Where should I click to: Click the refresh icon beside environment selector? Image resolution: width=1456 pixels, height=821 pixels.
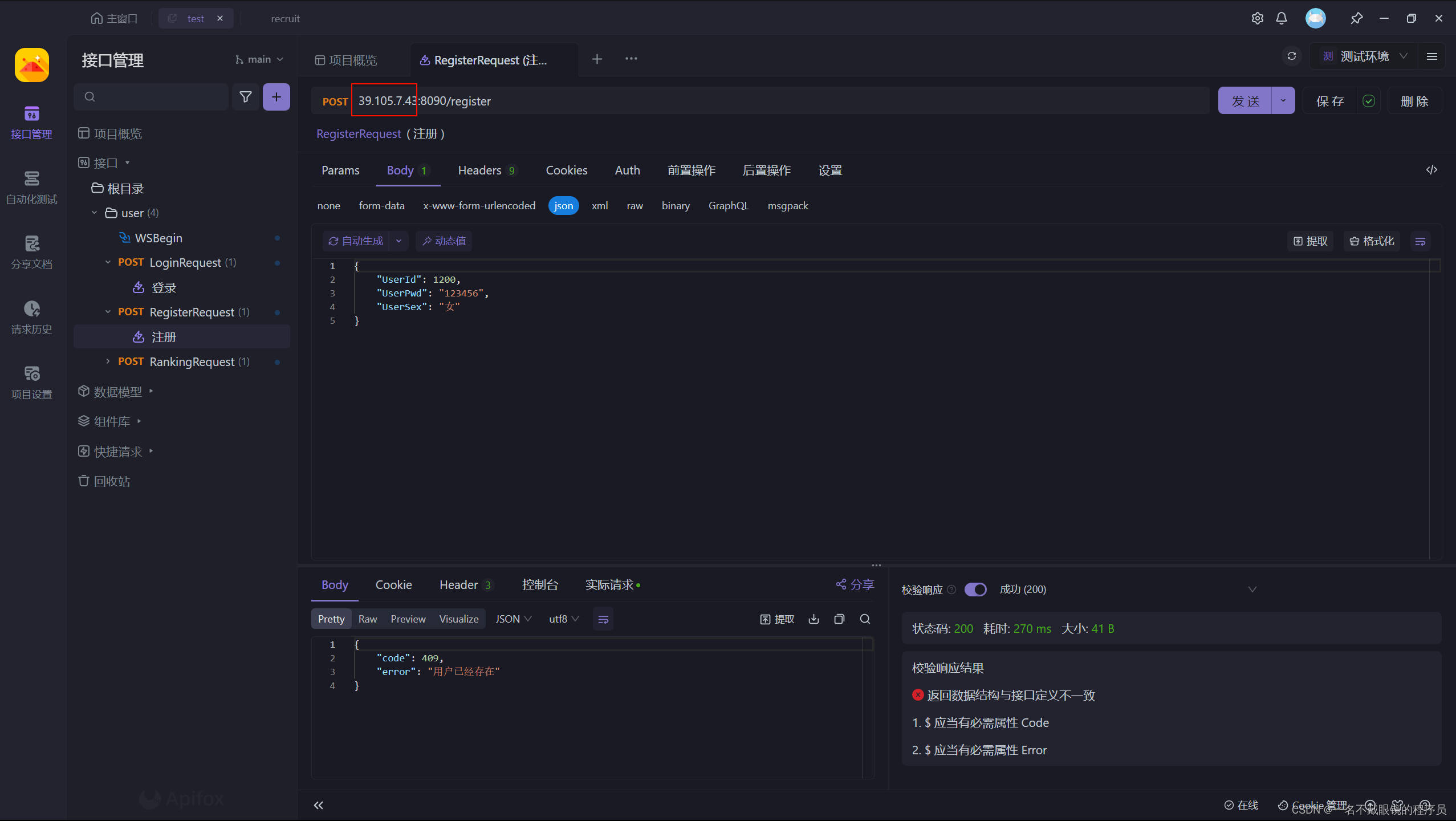tap(1292, 56)
